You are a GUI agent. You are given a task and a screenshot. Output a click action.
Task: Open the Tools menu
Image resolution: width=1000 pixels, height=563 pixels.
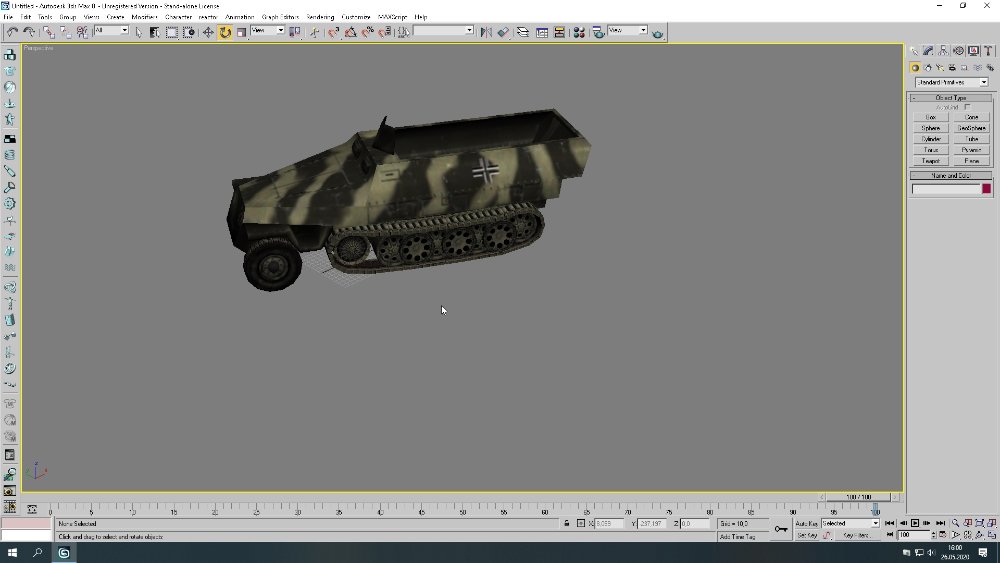click(x=45, y=17)
